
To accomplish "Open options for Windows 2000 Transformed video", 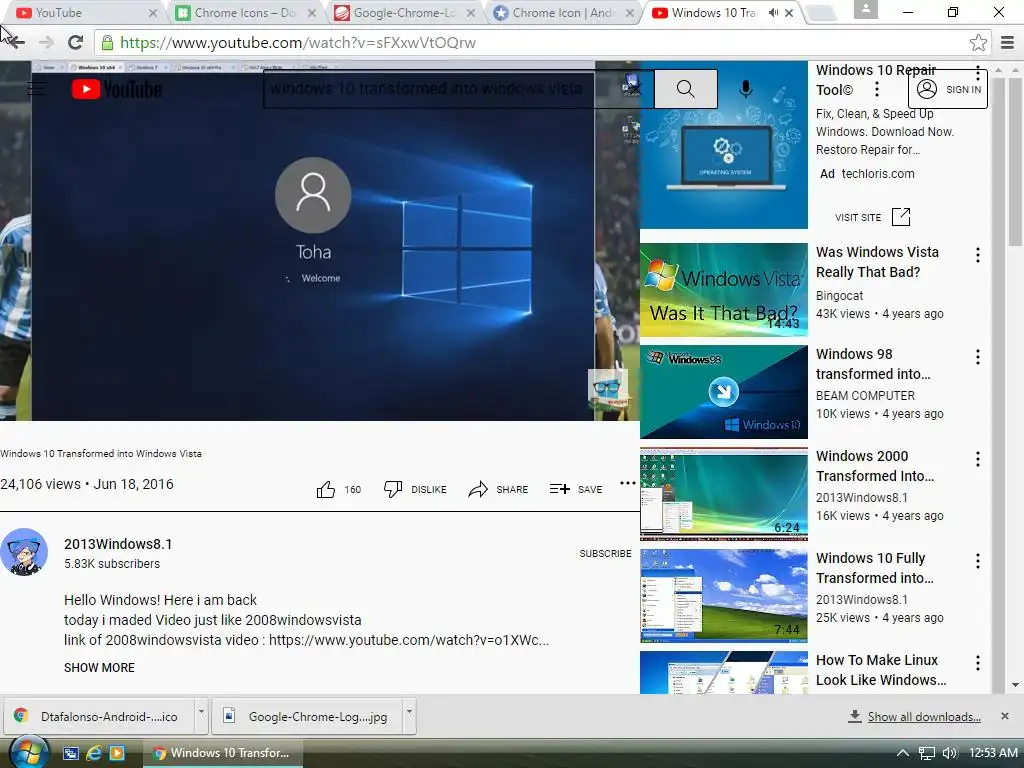I will pos(978,460).
